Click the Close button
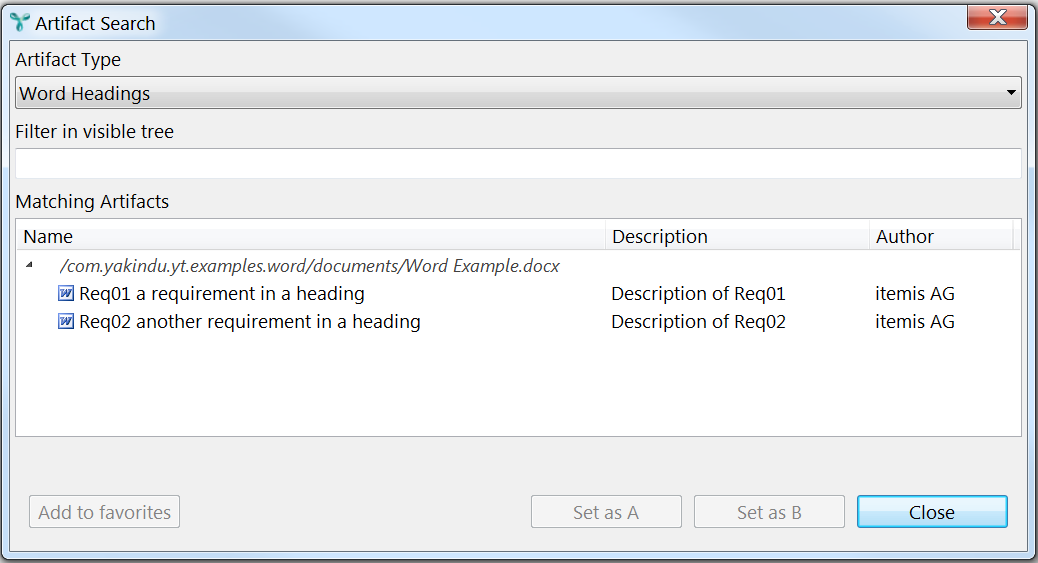This screenshot has width=1038, height=563. (932, 512)
